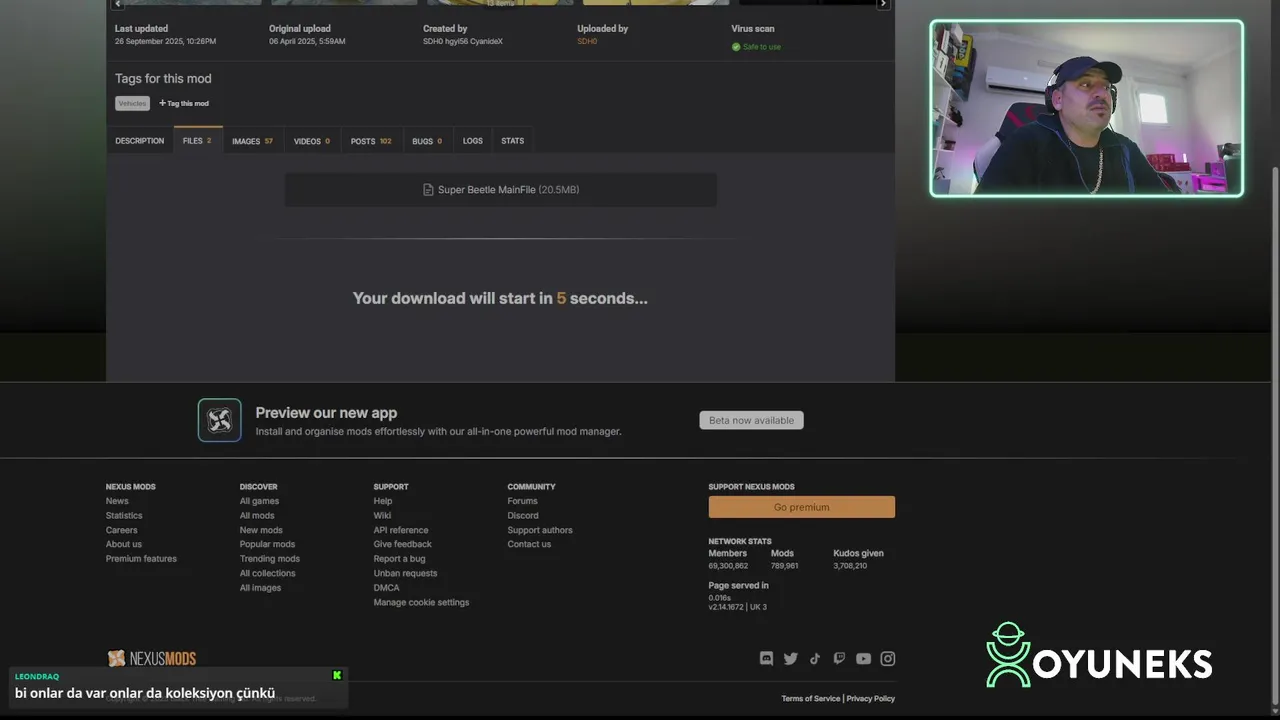Open the Statistics footer link
1280x720 pixels.
(x=124, y=516)
